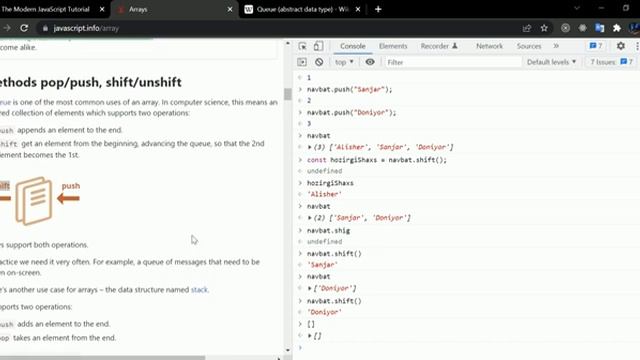Viewport: 640px width, 360px height.
Task: Open the Sources panel tab
Action: pos(529,46)
